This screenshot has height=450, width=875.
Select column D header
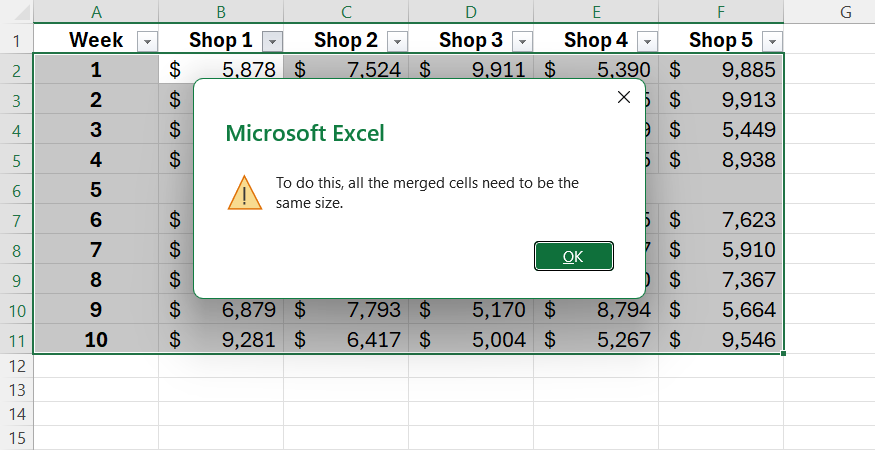point(471,12)
